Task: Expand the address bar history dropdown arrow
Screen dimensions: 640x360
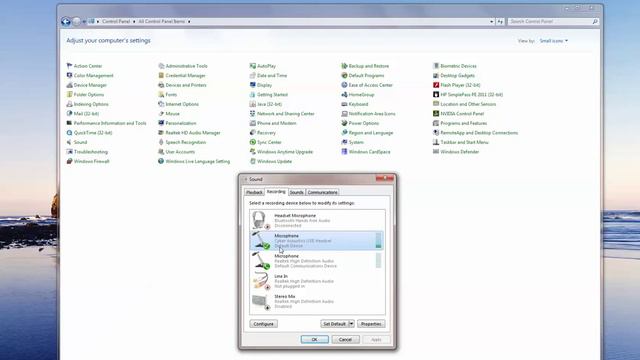Action: point(491,21)
